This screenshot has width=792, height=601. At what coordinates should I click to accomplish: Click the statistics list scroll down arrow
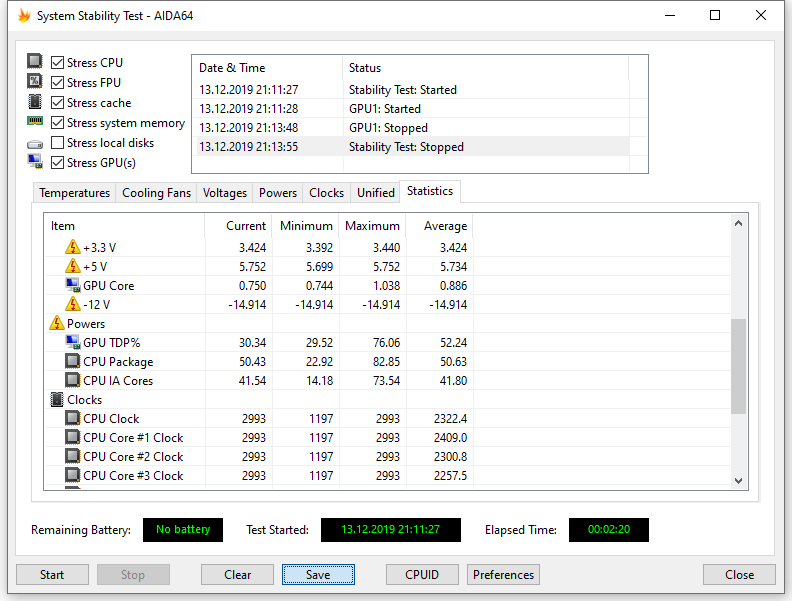(738, 481)
